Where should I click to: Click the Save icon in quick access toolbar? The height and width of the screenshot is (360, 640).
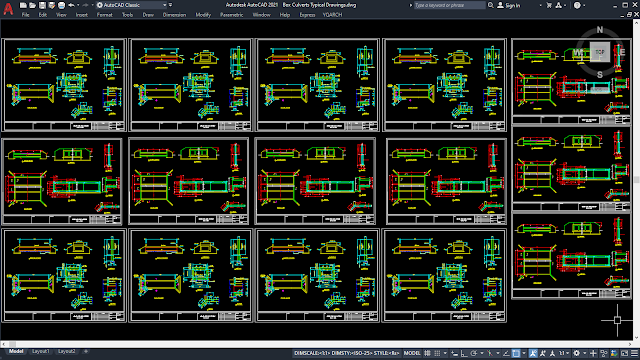tap(42, 5)
